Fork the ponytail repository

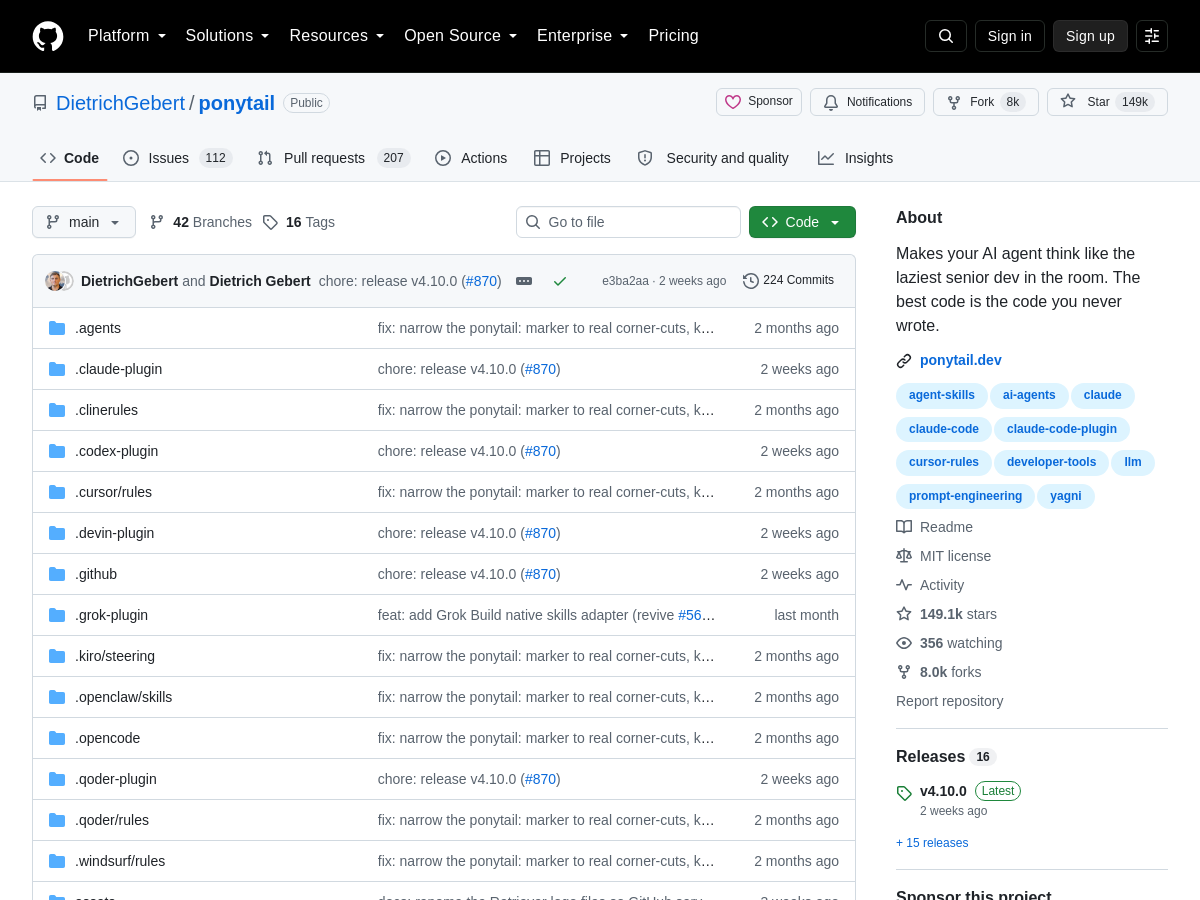pos(986,102)
